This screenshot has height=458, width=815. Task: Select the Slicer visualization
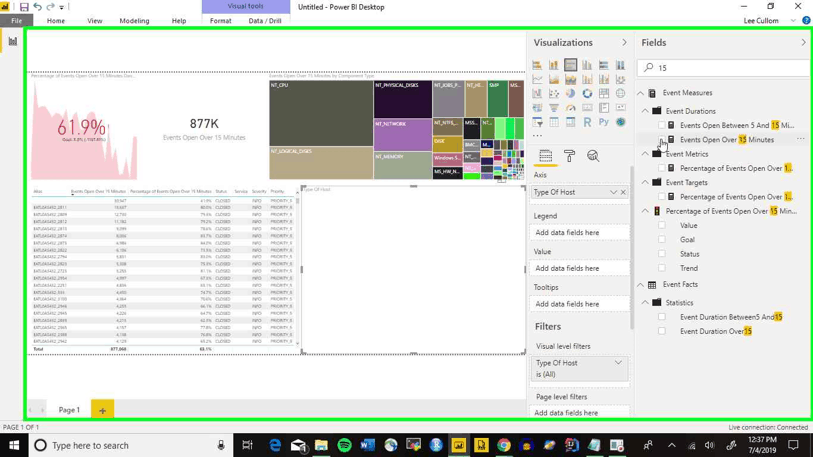537,122
